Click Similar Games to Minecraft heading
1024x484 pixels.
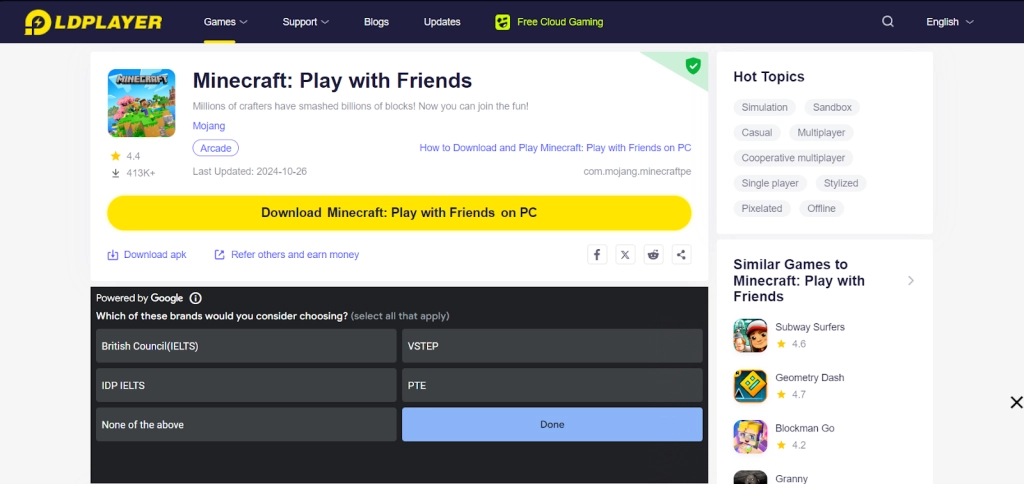(x=799, y=281)
